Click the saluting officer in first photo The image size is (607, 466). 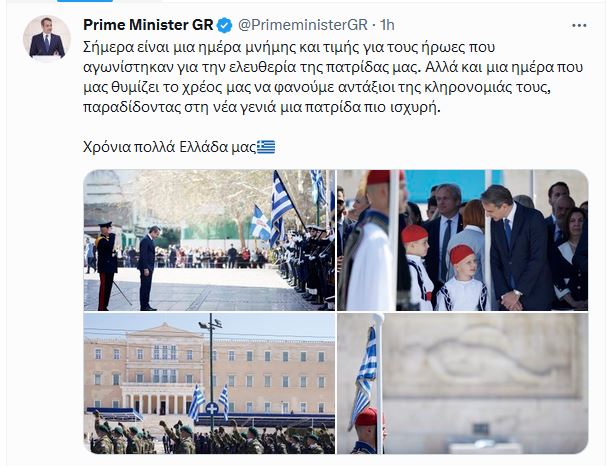click(x=106, y=266)
